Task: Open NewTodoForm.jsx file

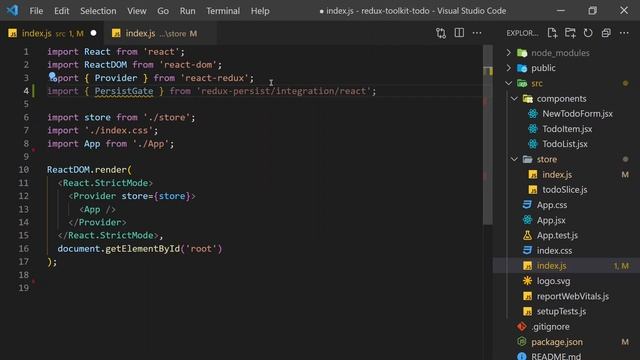Action: pyautogui.click(x=577, y=114)
